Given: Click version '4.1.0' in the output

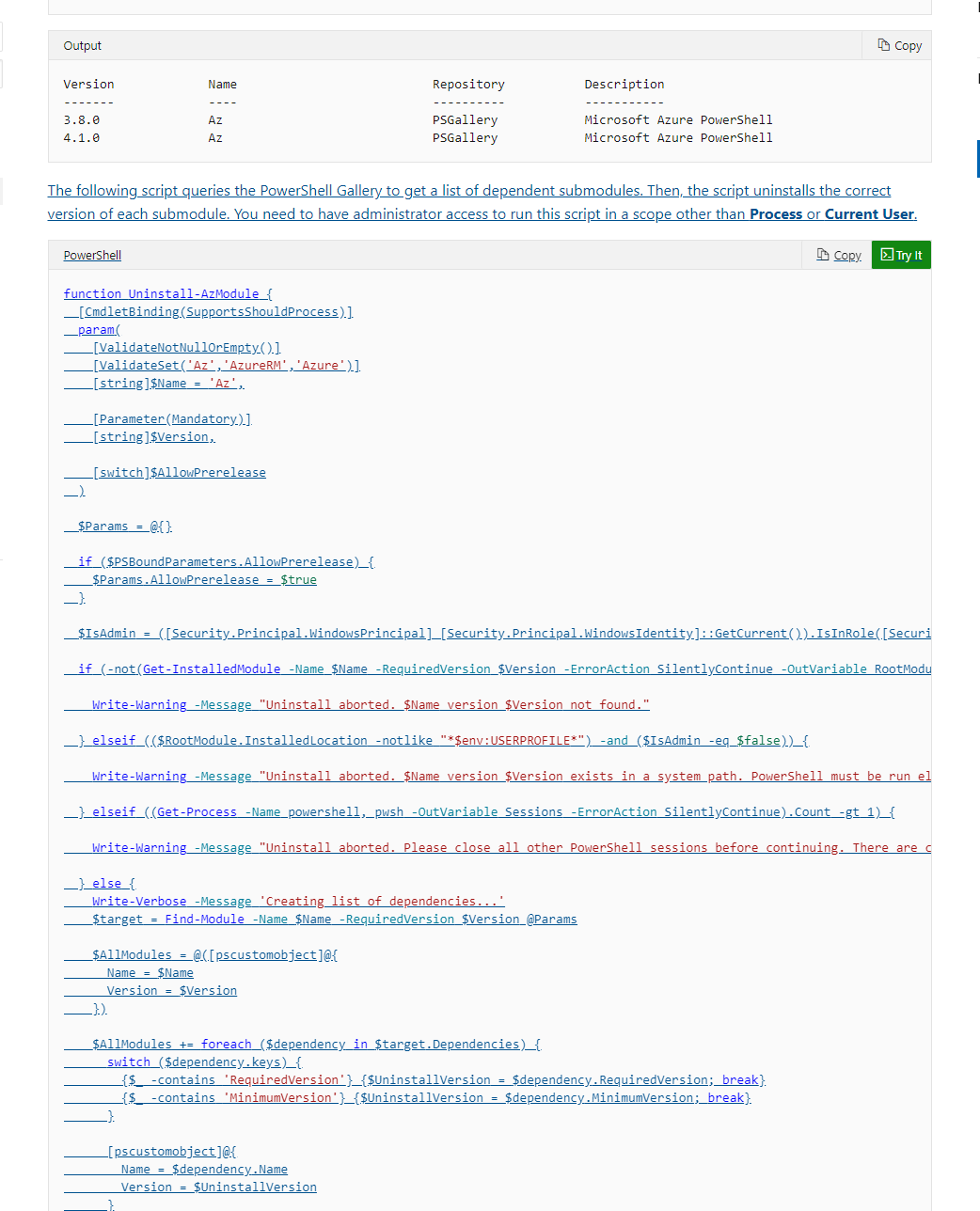Looking at the screenshot, I should point(82,137).
